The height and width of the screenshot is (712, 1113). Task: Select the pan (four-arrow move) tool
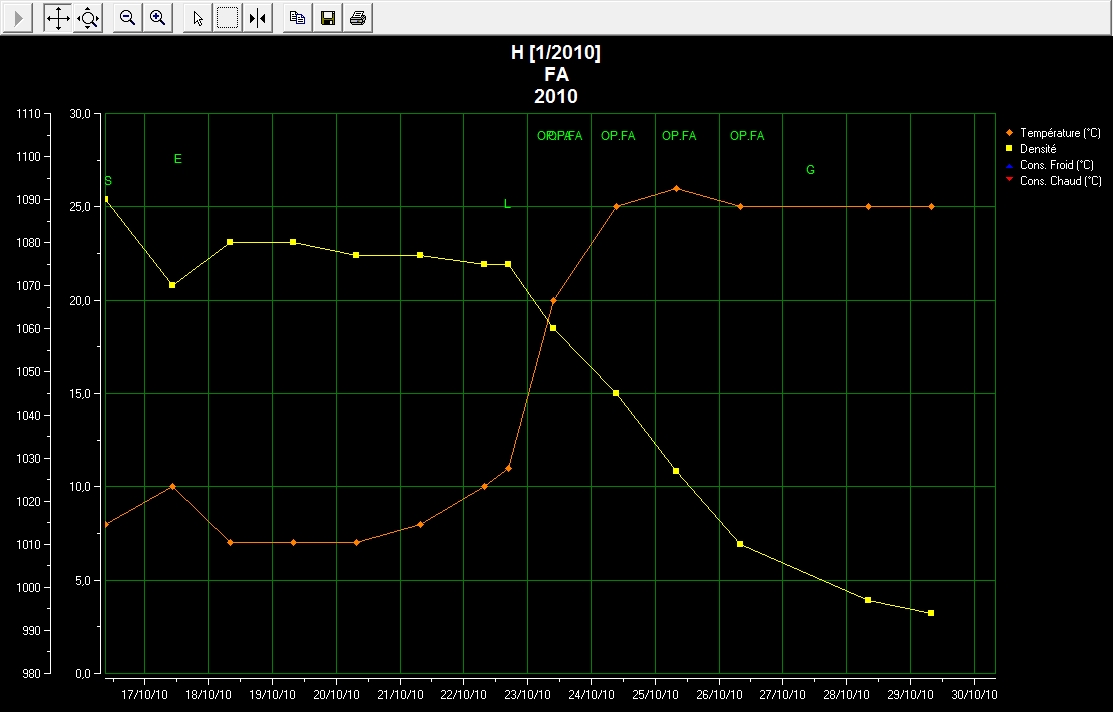pos(58,18)
